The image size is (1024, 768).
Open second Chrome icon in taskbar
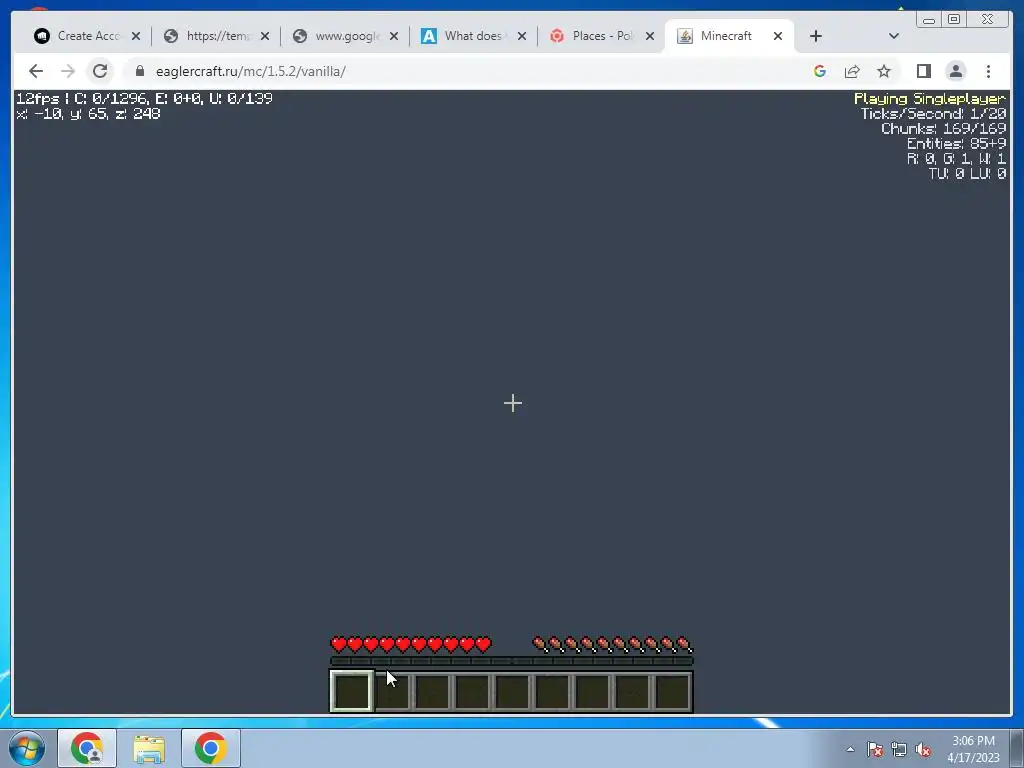click(x=210, y=748)
